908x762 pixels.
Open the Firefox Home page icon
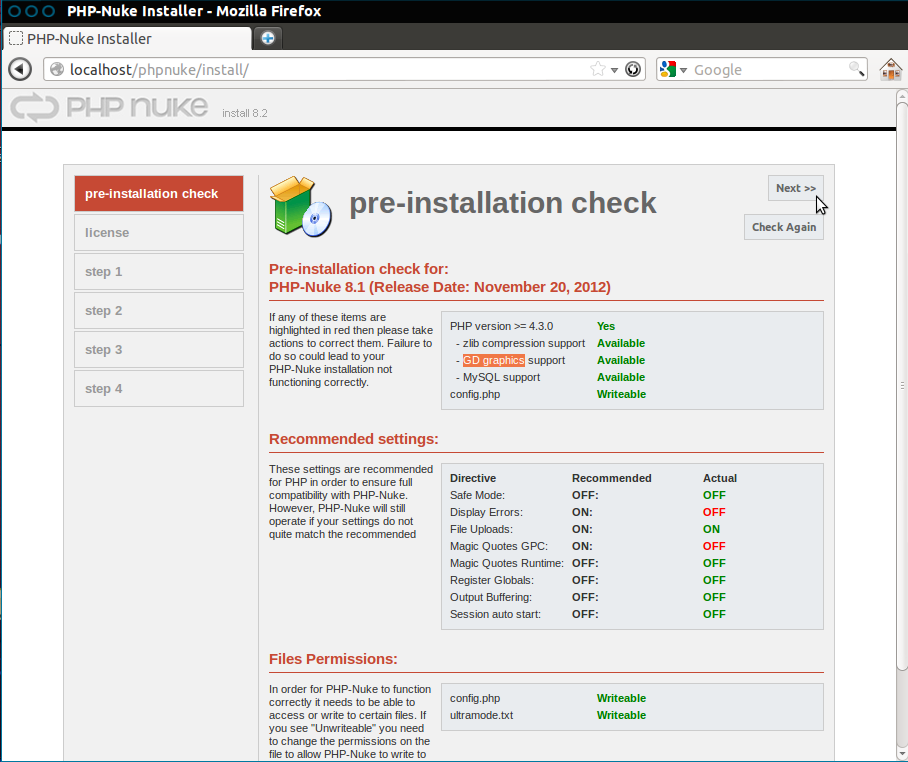(x=891, y=69)
